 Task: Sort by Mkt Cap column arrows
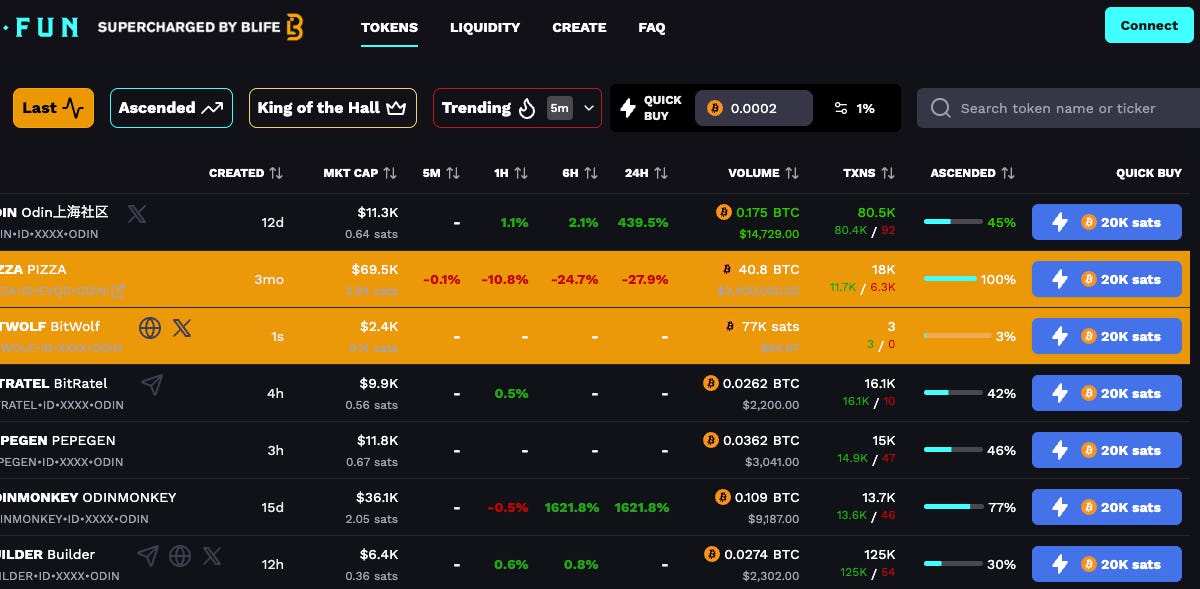pos(390,173)
